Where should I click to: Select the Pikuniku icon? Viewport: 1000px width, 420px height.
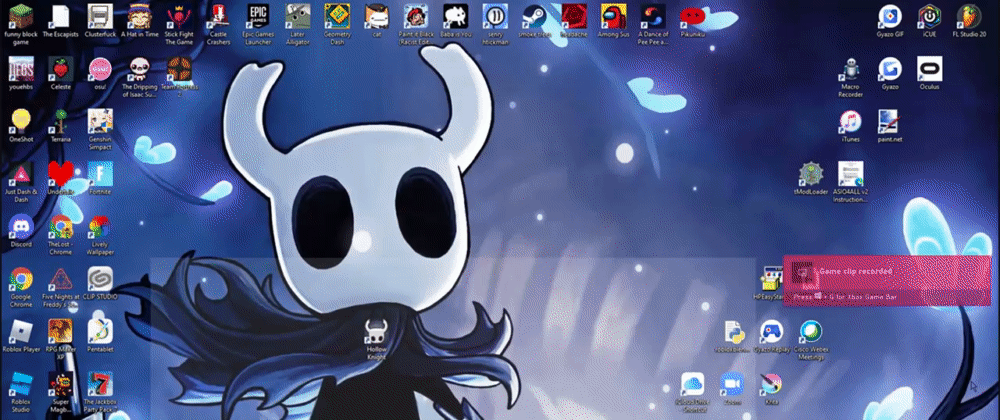(x=693, y=22)
